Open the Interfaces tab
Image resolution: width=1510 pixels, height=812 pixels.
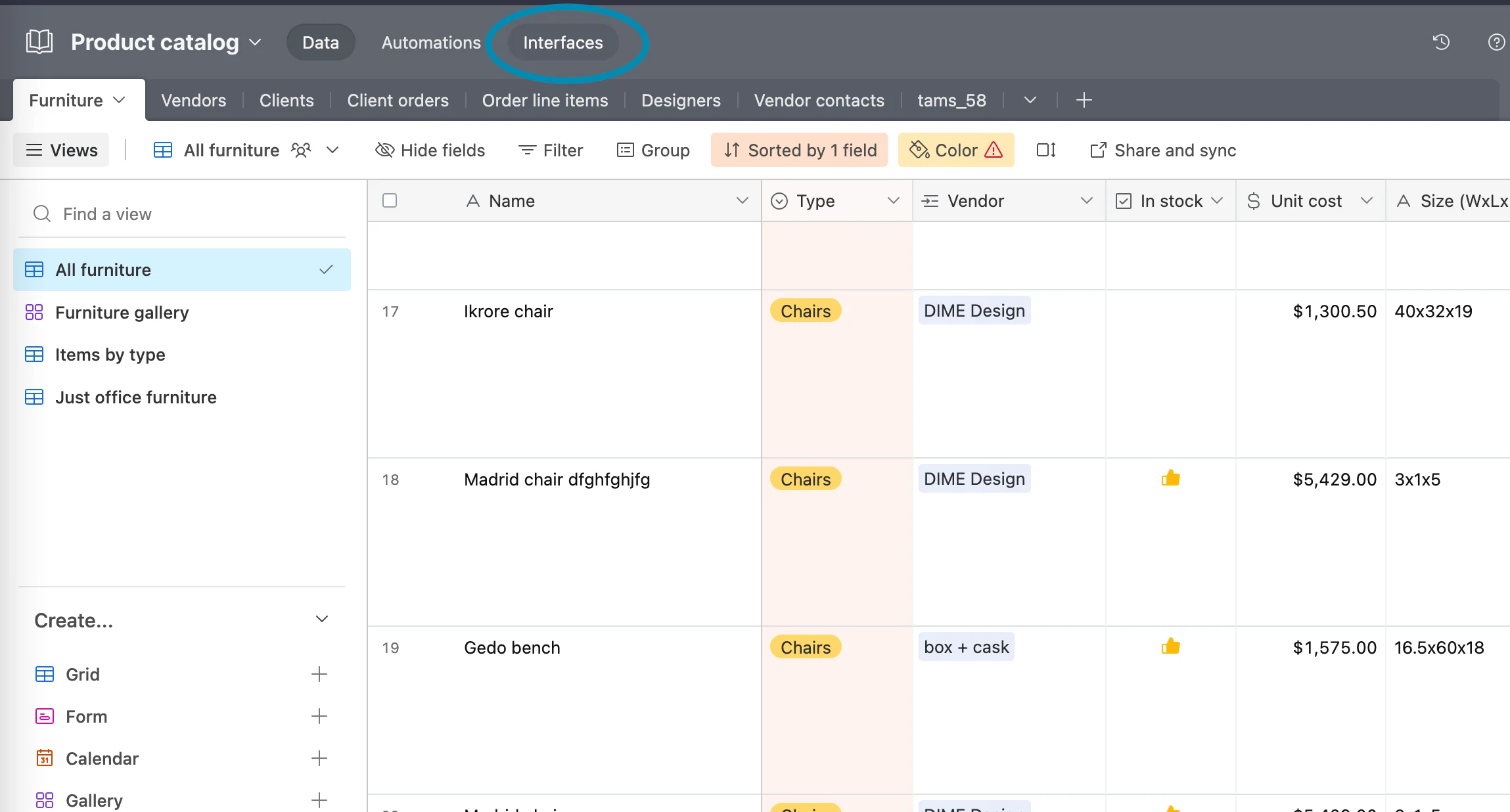(562, 43)
